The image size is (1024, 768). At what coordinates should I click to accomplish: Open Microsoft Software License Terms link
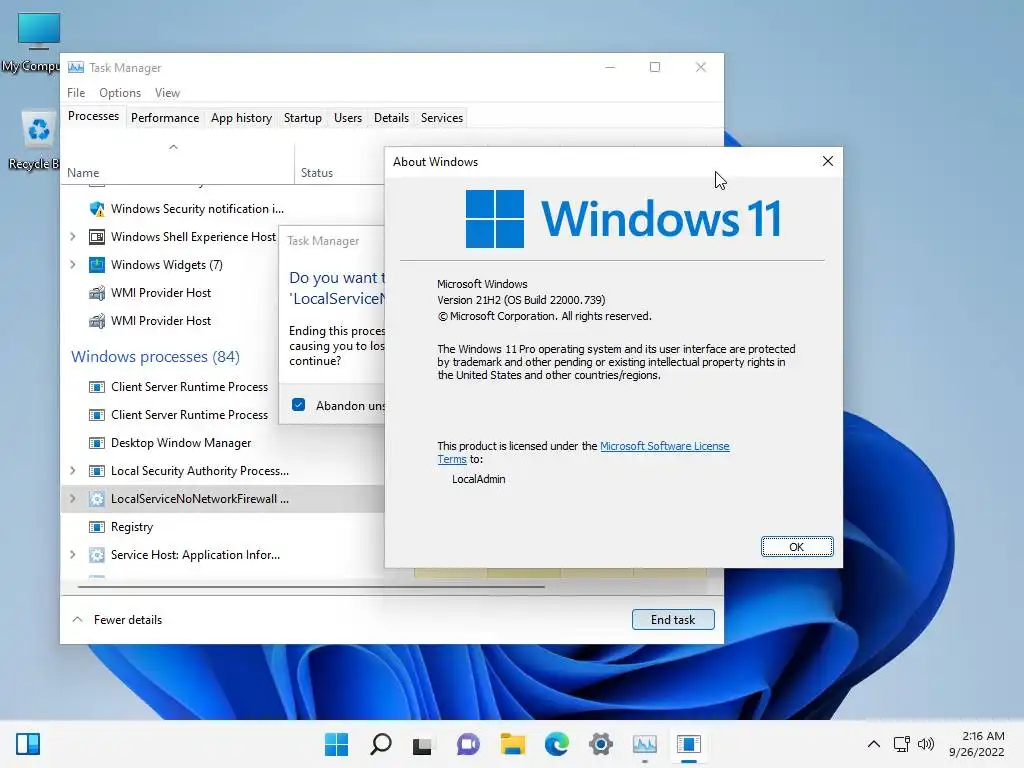[664, 446]
